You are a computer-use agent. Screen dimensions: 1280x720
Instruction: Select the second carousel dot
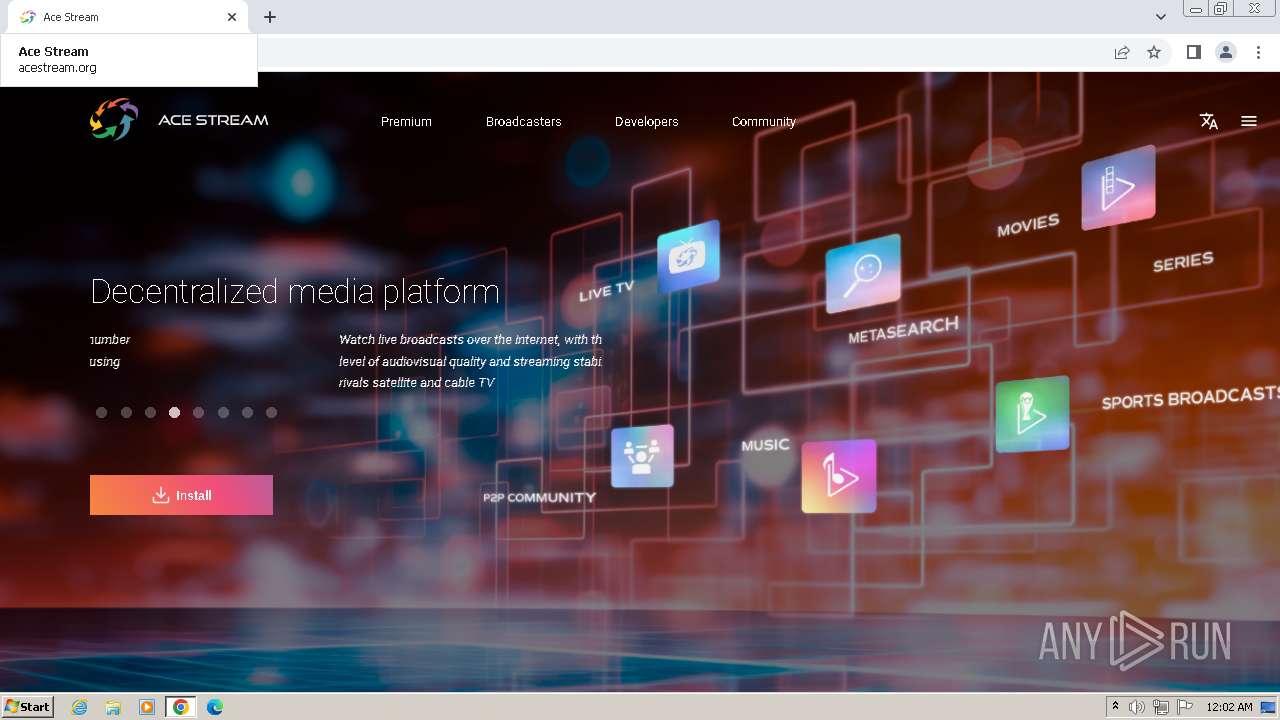click(126, 412)
